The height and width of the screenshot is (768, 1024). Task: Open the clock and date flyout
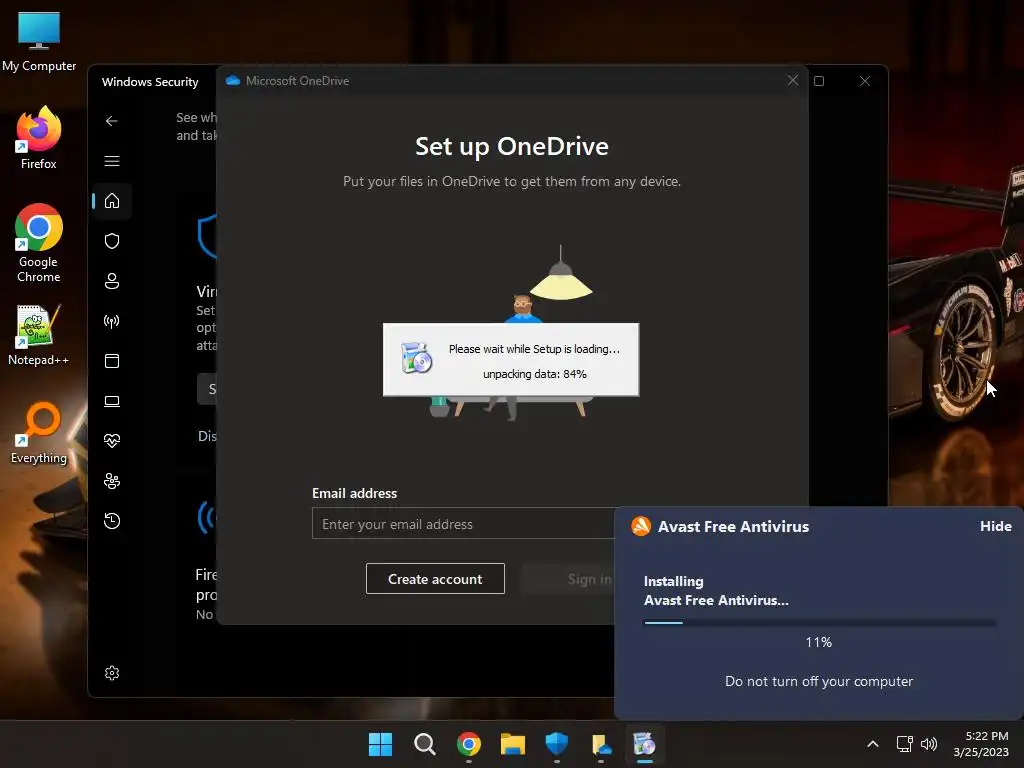(x=982, y=744)
